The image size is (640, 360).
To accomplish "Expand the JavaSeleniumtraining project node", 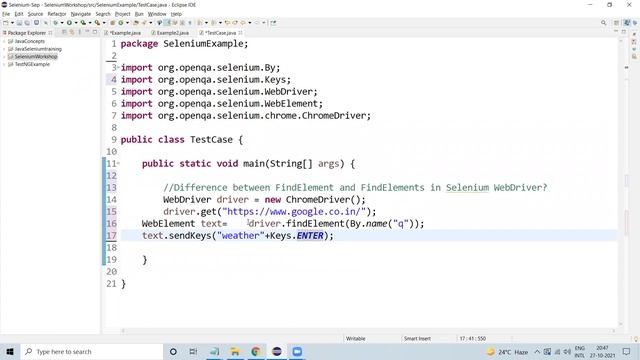I will point(4,49).
